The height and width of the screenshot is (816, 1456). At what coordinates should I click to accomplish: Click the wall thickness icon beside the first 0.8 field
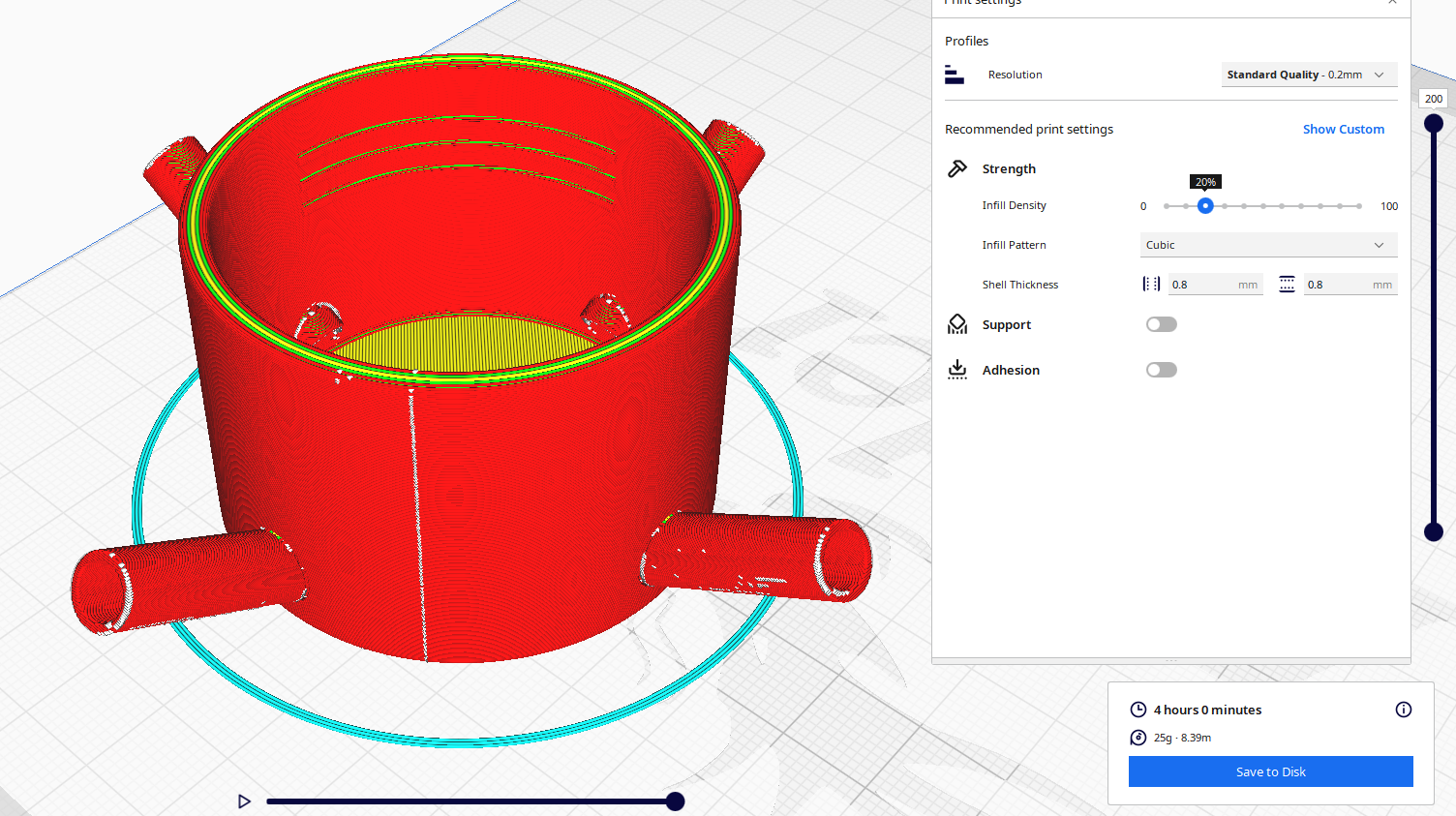(1151, 284)
